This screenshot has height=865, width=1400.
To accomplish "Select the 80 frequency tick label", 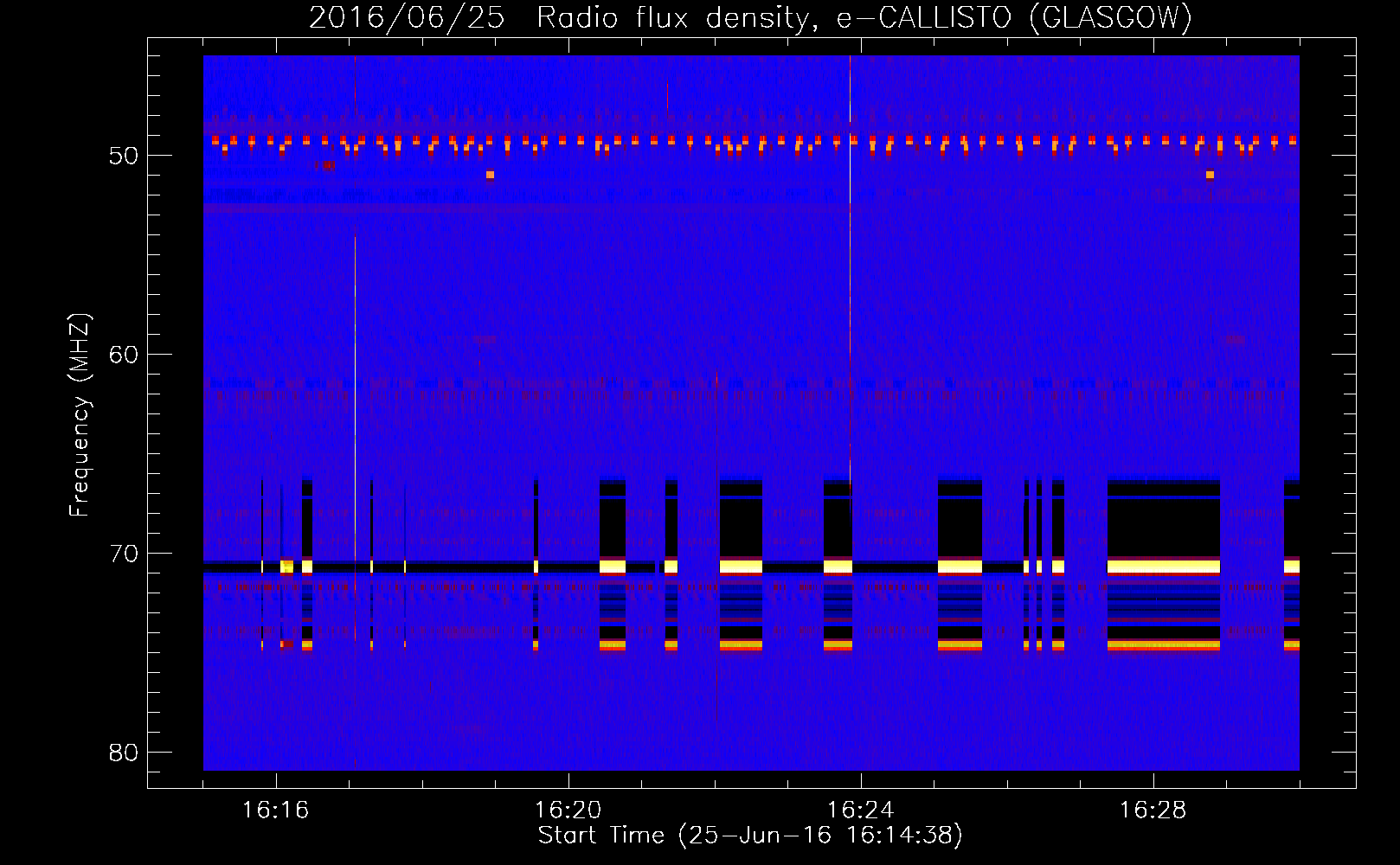I will pyautogui.click(x=124, y=753).
